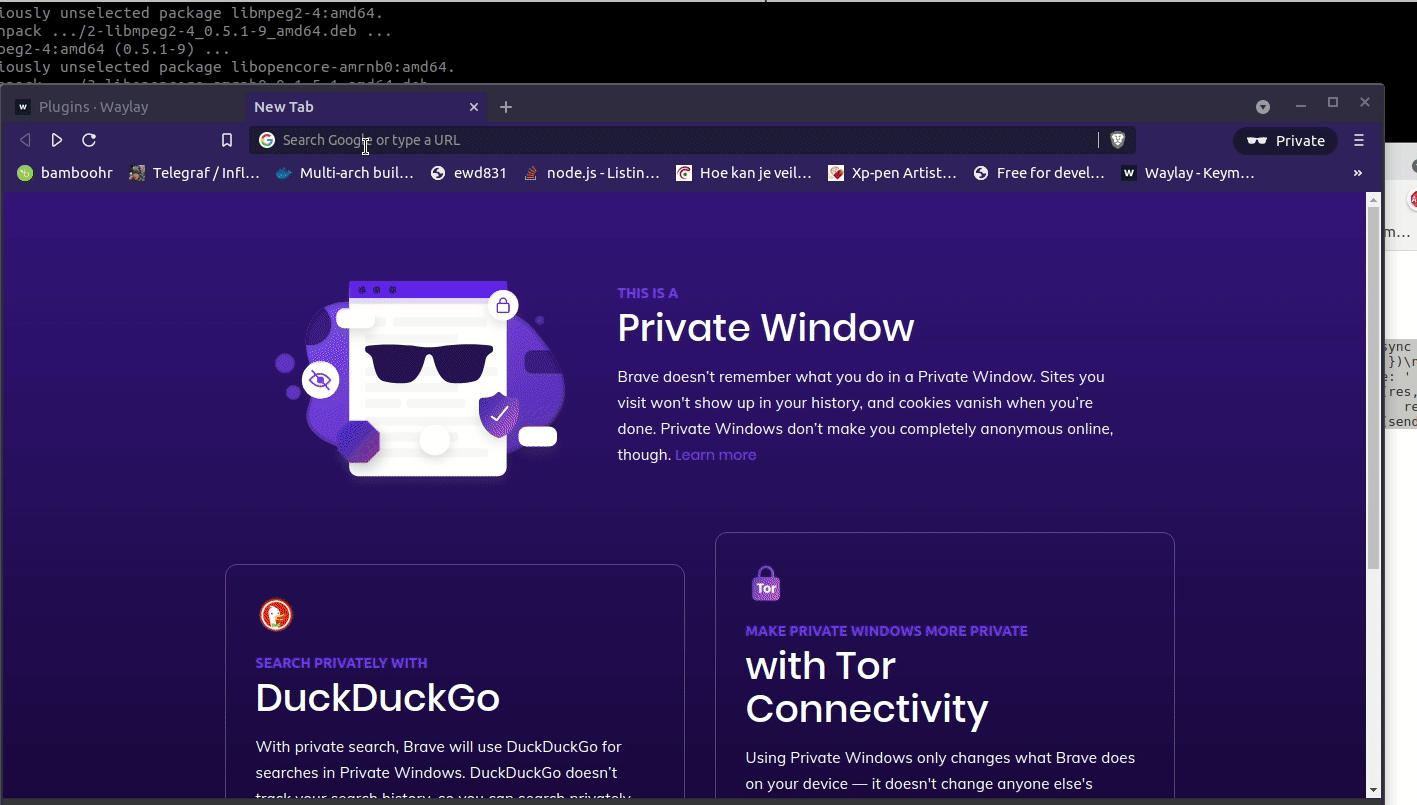The width and height of the screenshot is (1417, 805).
Task: Open the Hoe kan je veil... bookmark
Action: pos(744,173)
